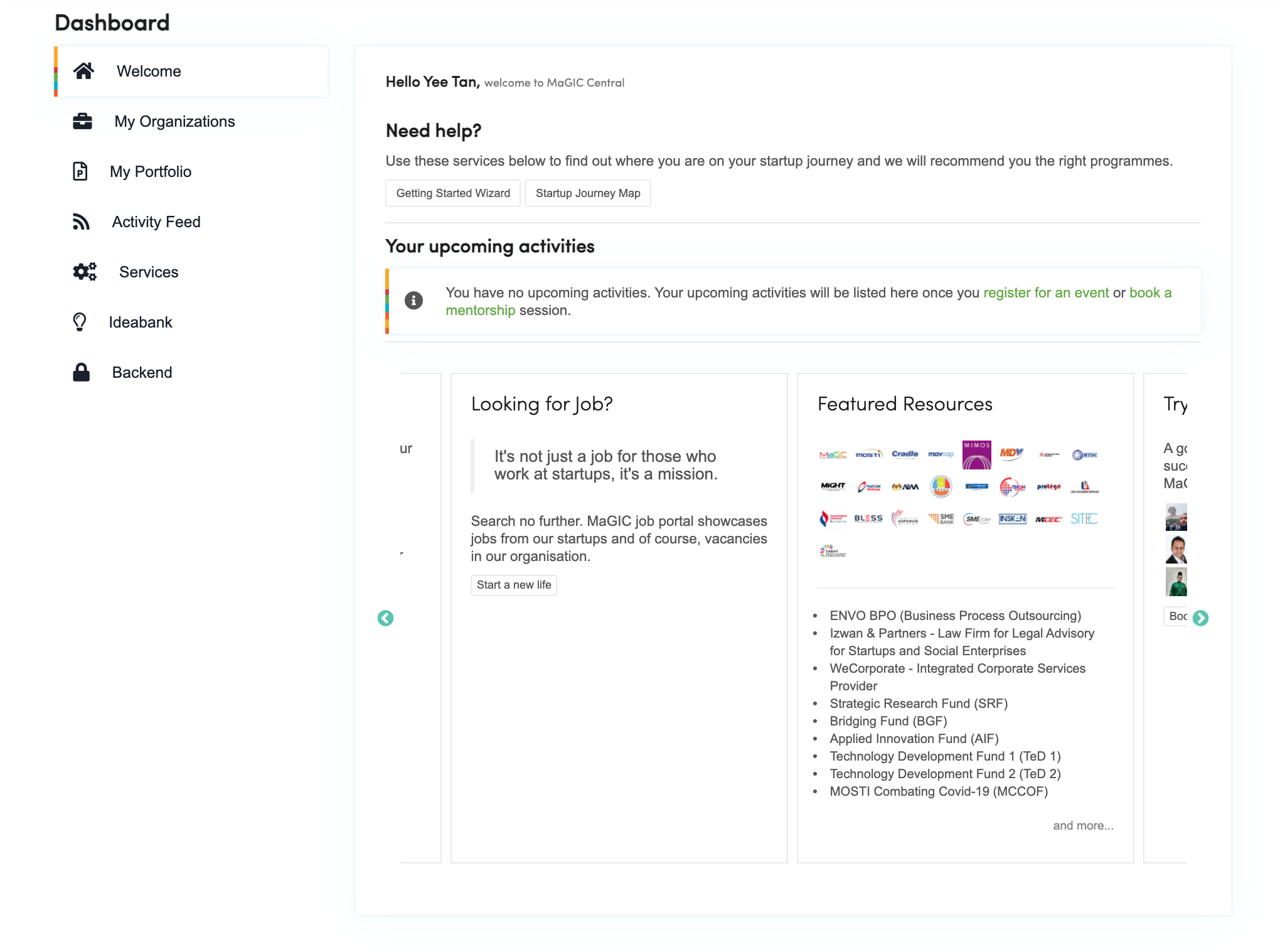Click the and more... link
Screen dimensions: 1285x952
tap(1083, 826)
